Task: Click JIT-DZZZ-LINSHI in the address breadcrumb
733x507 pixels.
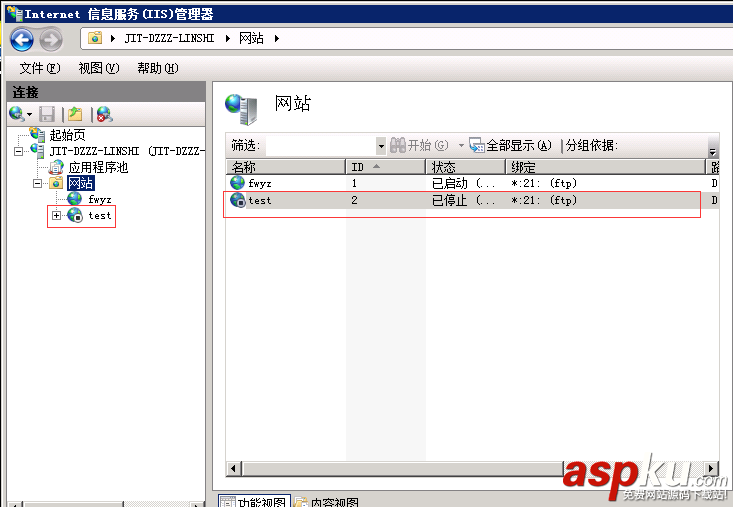Action: click(x=169, y=38)
